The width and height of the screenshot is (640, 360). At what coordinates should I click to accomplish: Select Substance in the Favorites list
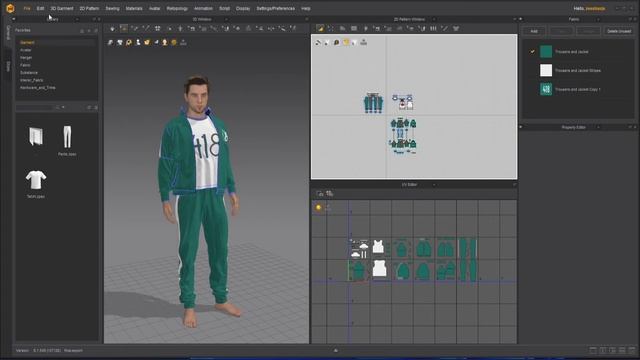point(29,73)
